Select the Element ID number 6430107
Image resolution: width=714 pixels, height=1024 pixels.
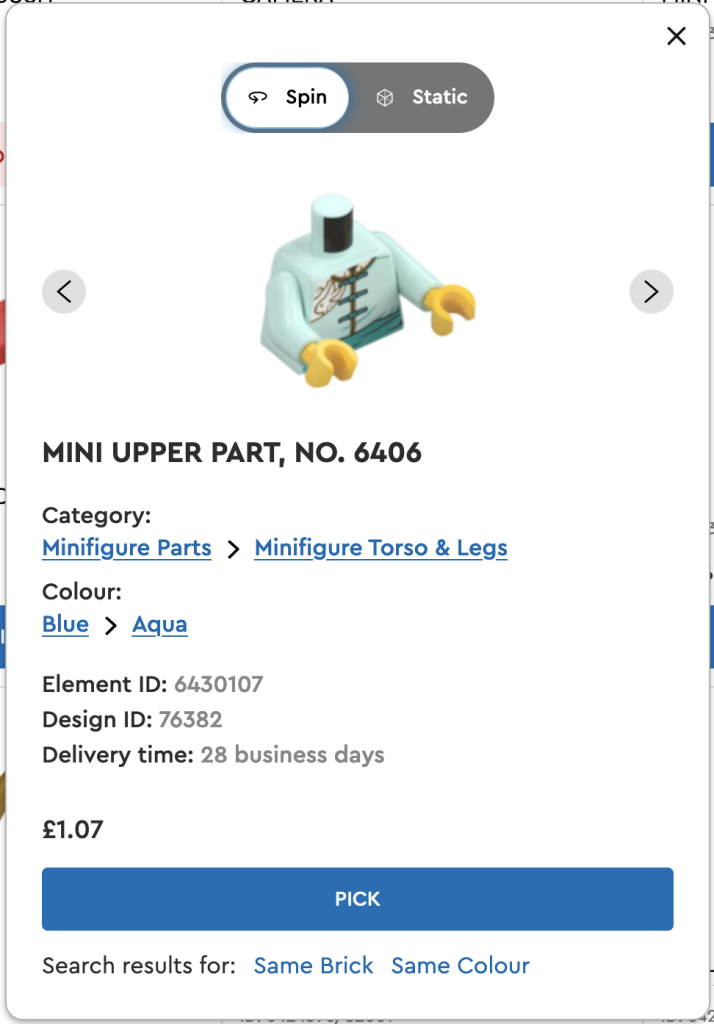click(x=218, y=685)
